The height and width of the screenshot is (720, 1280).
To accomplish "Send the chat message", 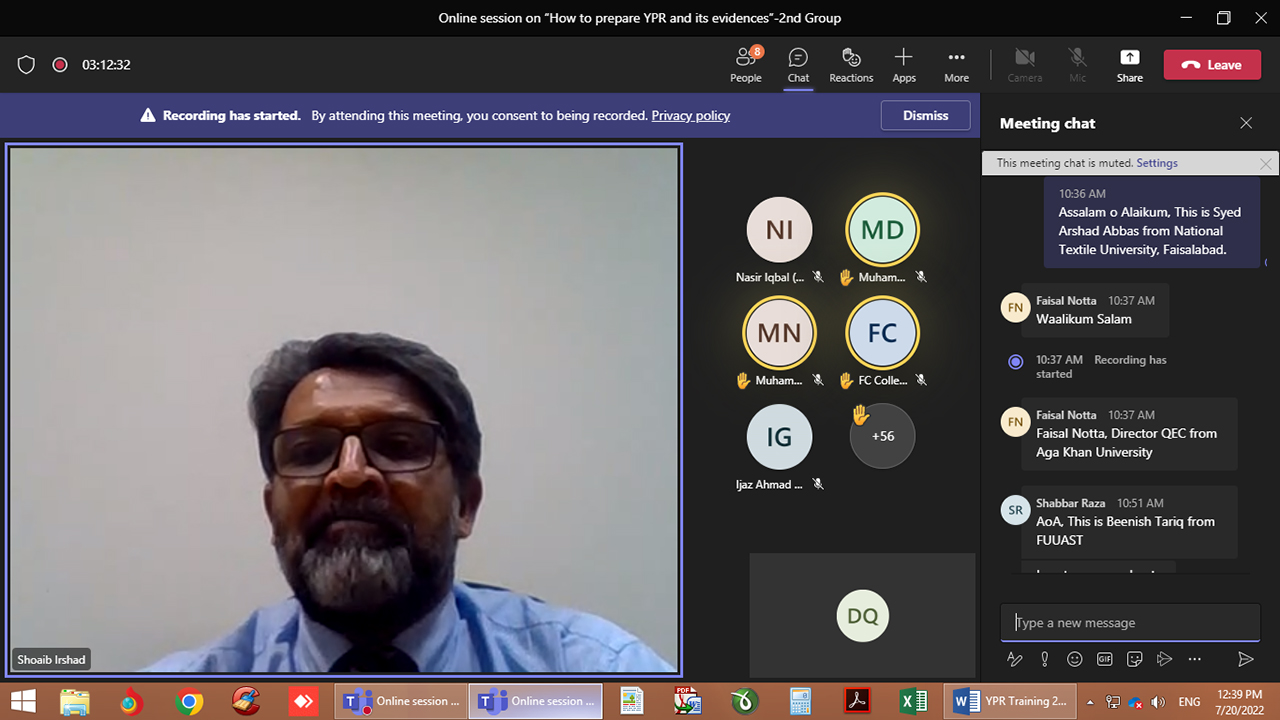I will click(x=1245, y=659).
